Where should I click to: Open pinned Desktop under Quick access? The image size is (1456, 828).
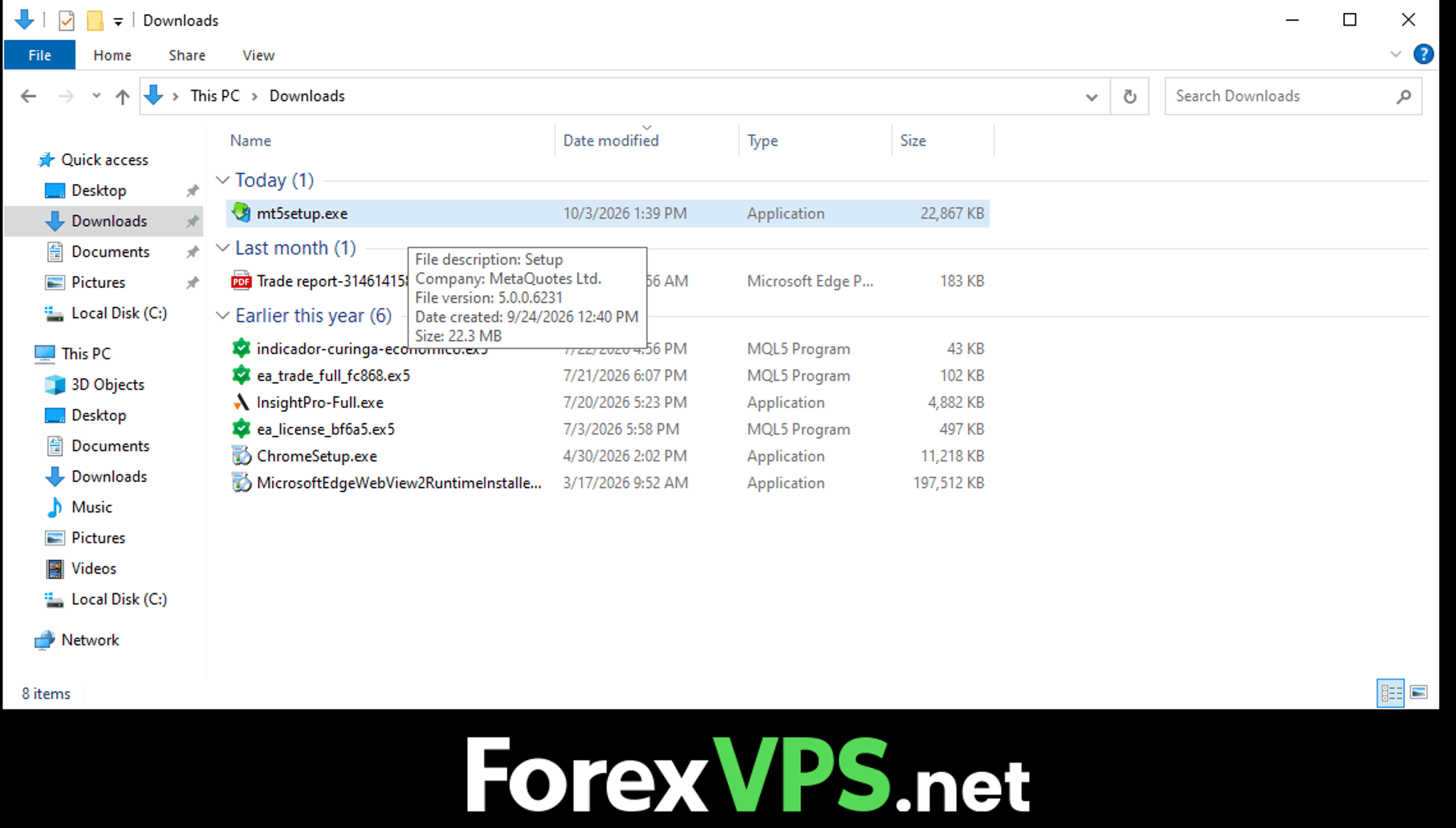[98, 190]
